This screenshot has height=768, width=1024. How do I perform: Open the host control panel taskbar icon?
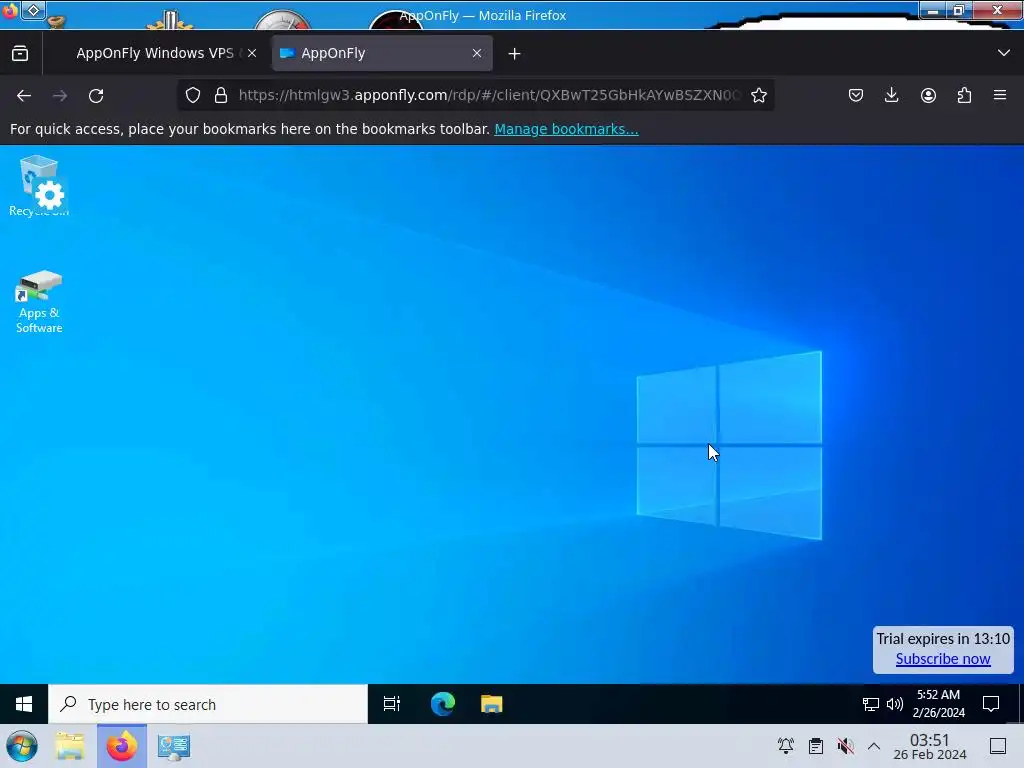[x=174, y=746]
